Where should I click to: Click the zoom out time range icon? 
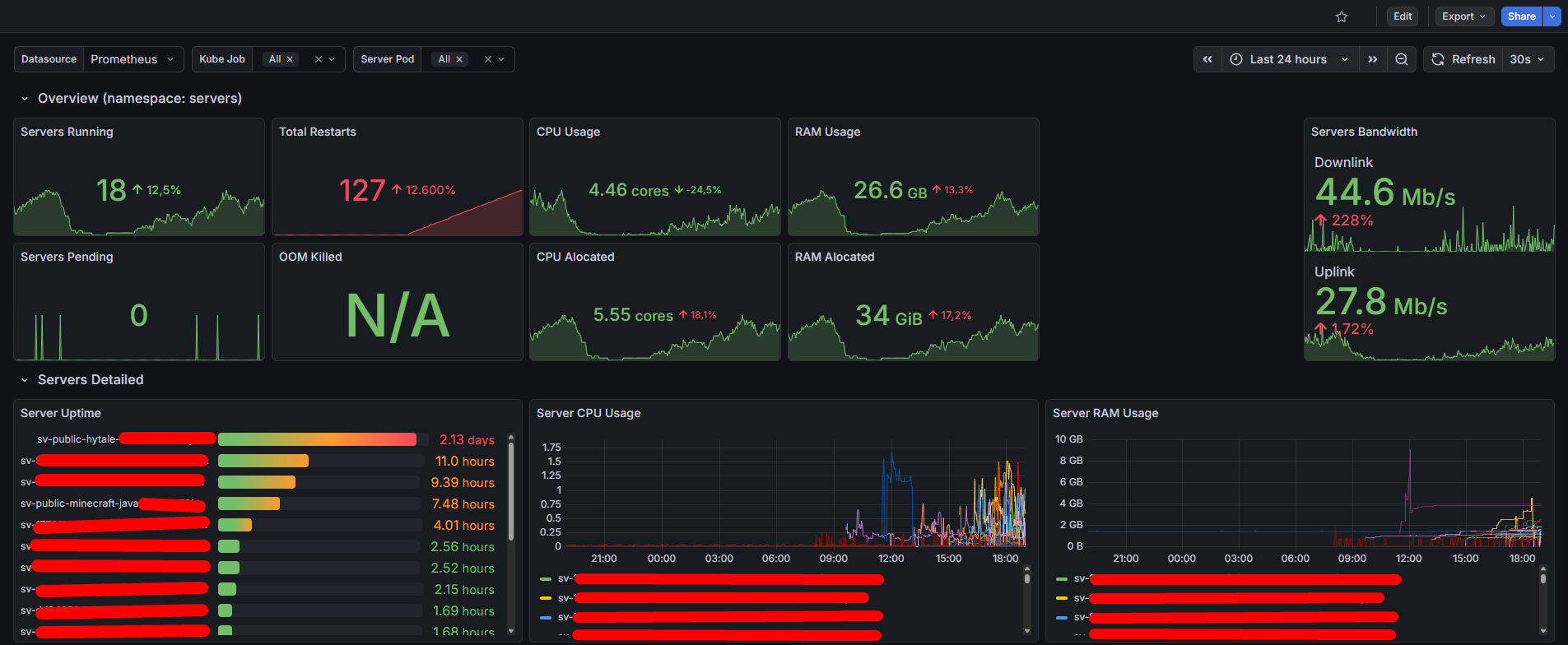click(1401, 59)
